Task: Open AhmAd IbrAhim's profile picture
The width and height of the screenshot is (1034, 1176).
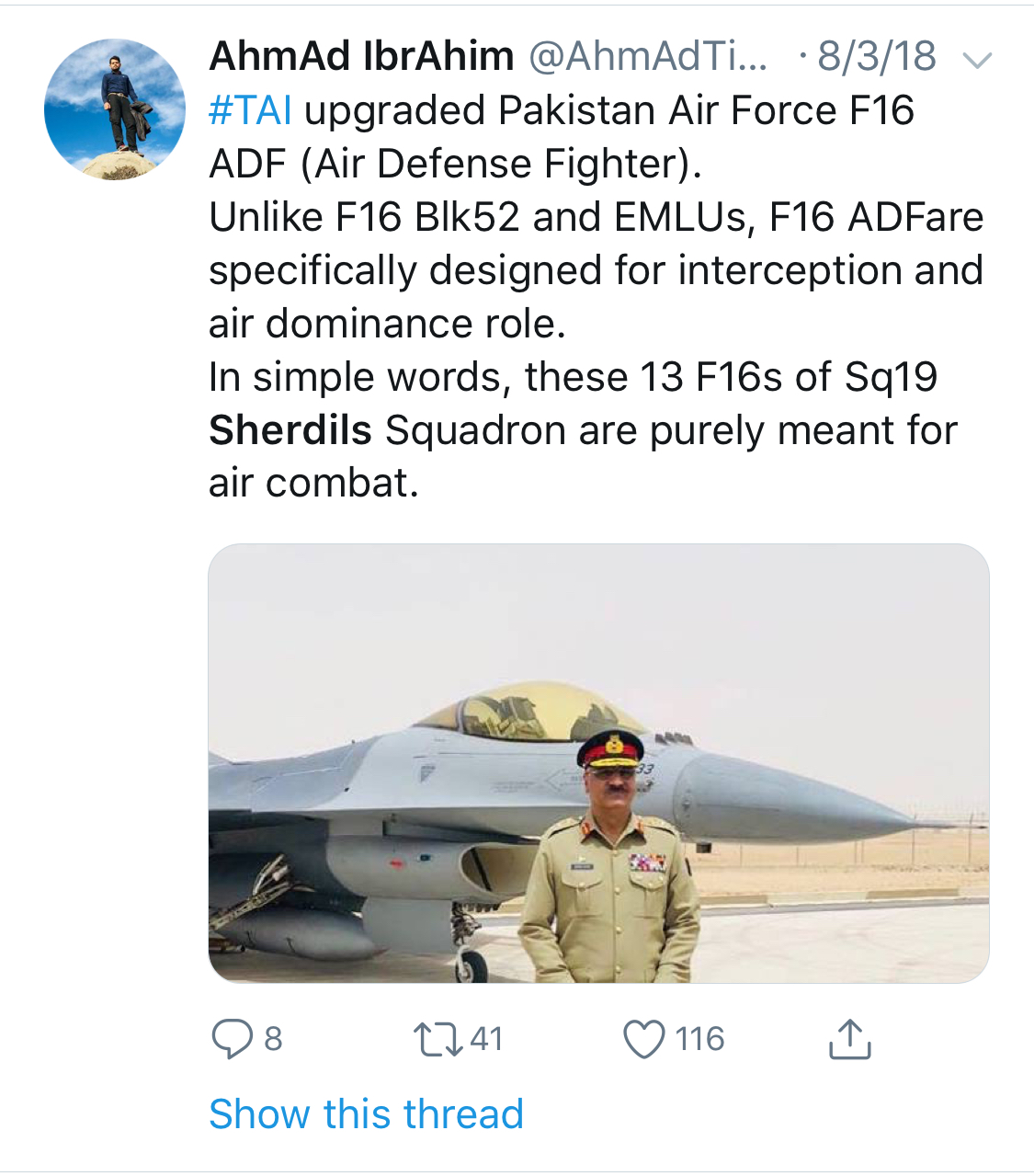Action: [x=115, y=109]
